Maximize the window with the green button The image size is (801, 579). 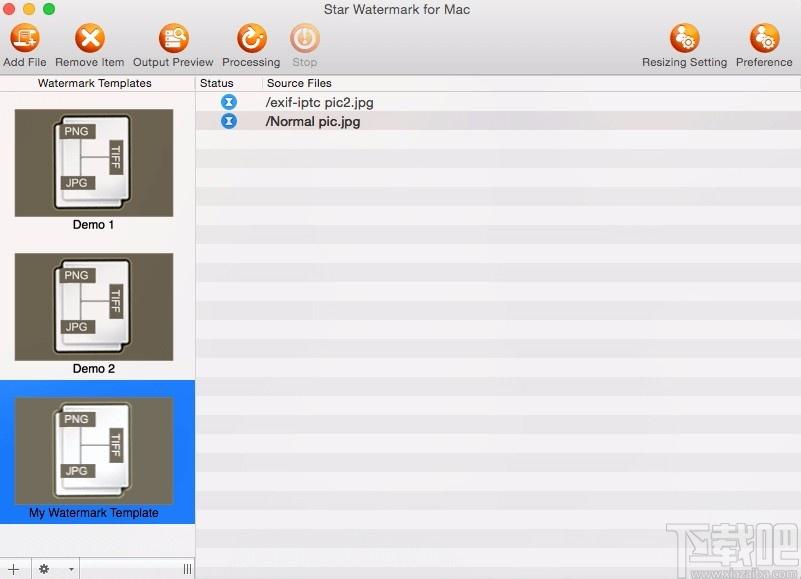[49, 9]
